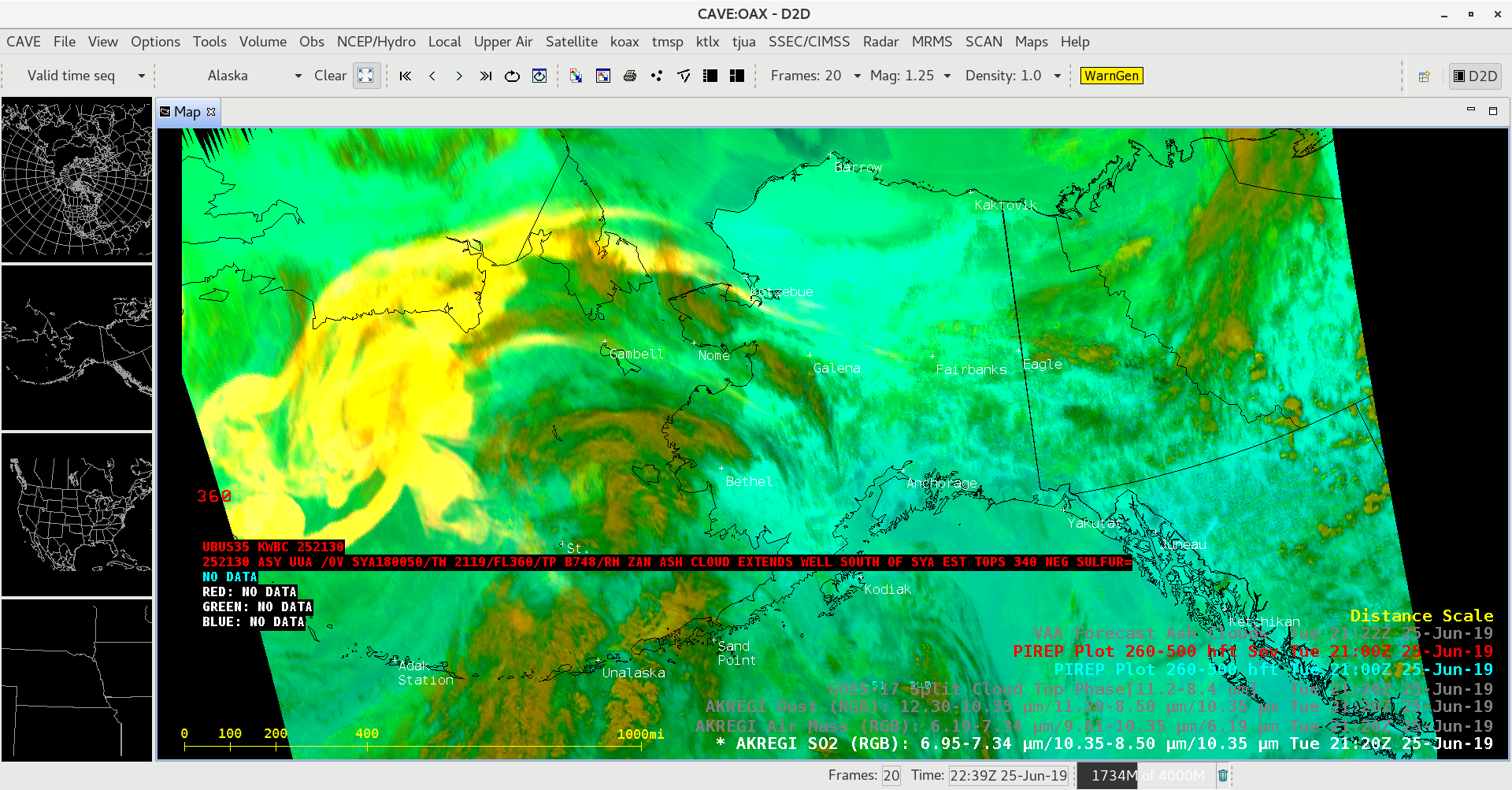Screen dimensions: 1512x790
Task: Click the open perspective icon
Action: coord(1425,76)
